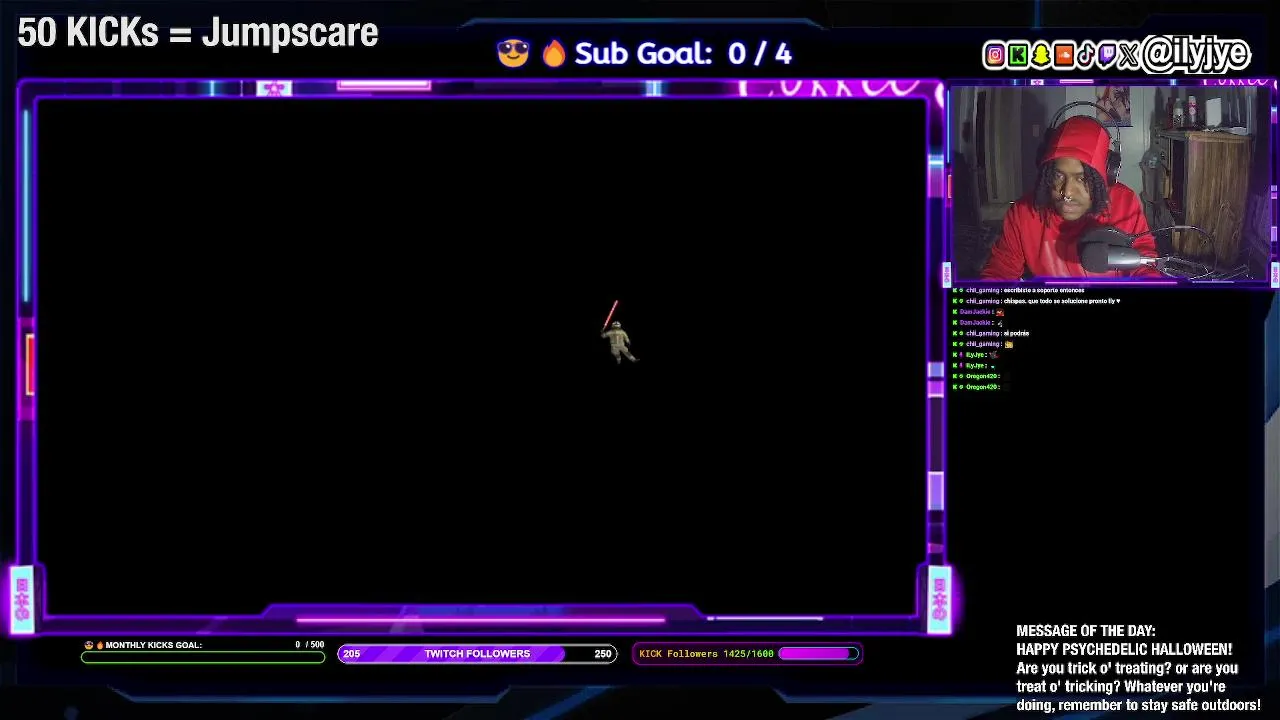Click the "MESSAGE OF THE DAY:" heading
This screenshot has width=1280, height=720.
click(x=1085, y=631)
